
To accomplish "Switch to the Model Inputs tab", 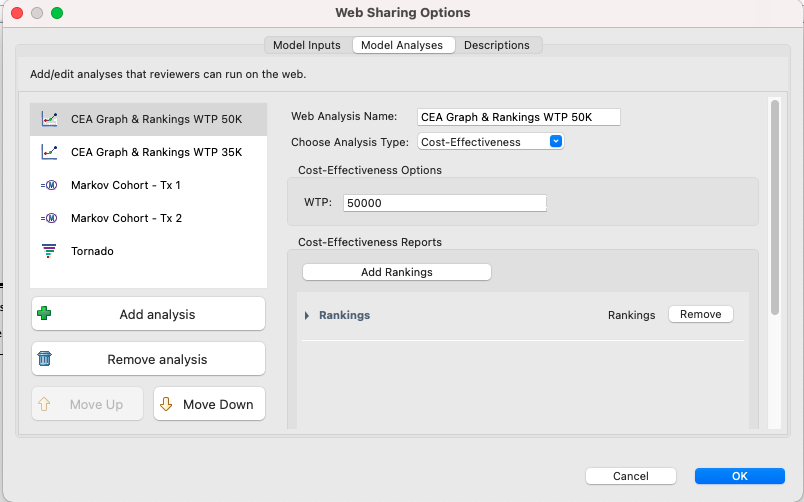I will coord(307,45).
